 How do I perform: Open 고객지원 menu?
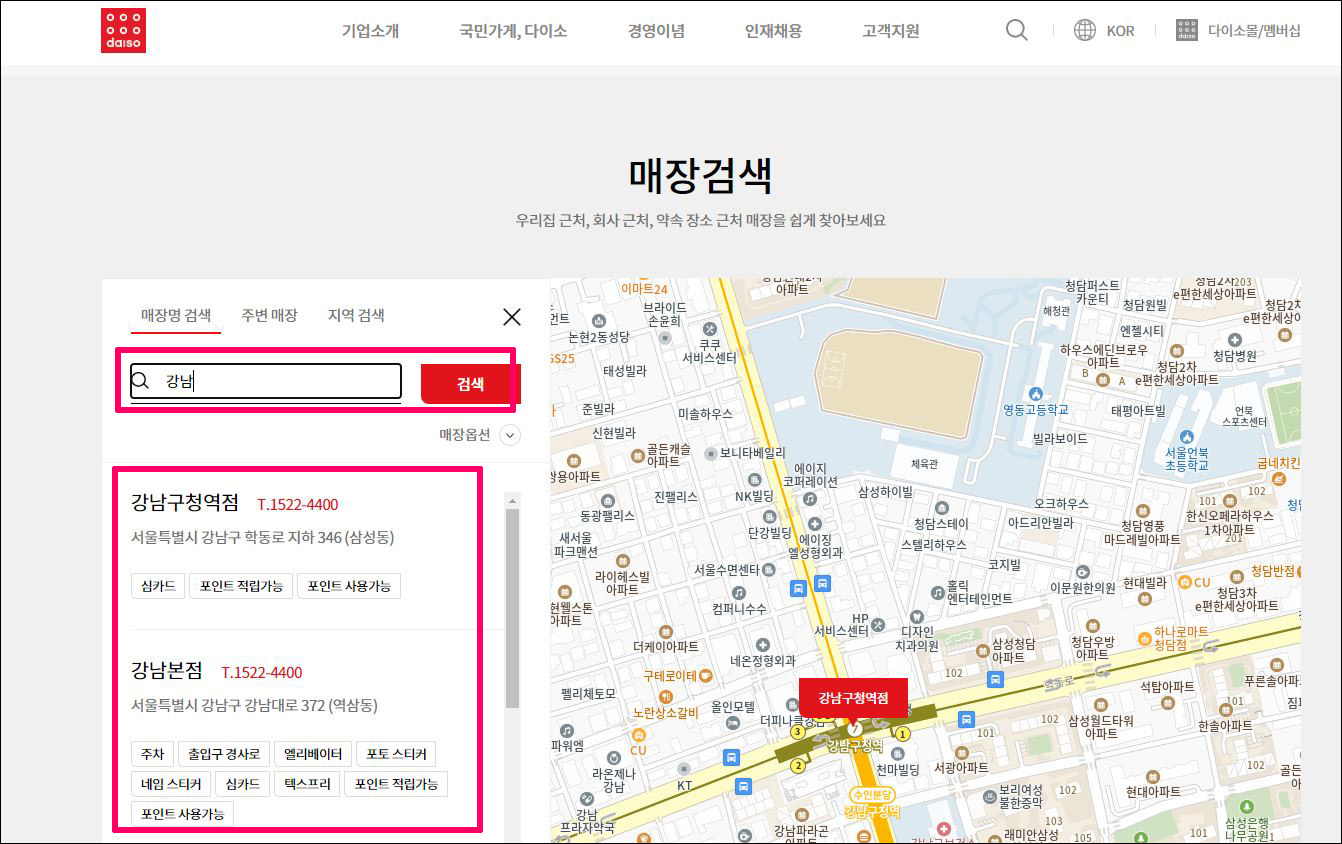(x=890, y=31)
